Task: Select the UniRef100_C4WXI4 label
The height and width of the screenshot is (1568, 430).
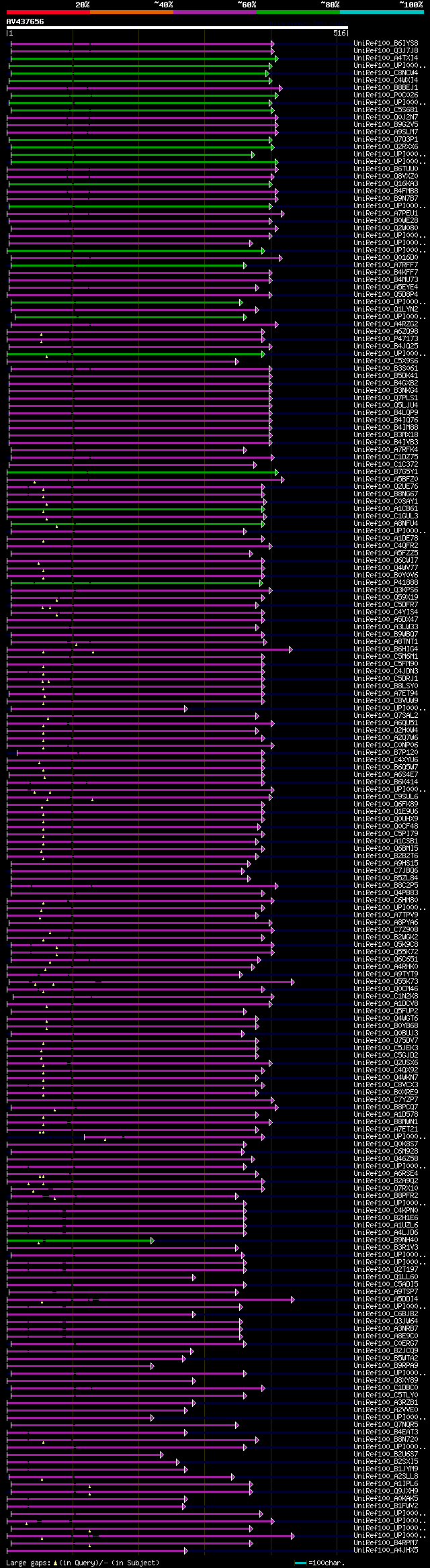Action: point(386,80)
